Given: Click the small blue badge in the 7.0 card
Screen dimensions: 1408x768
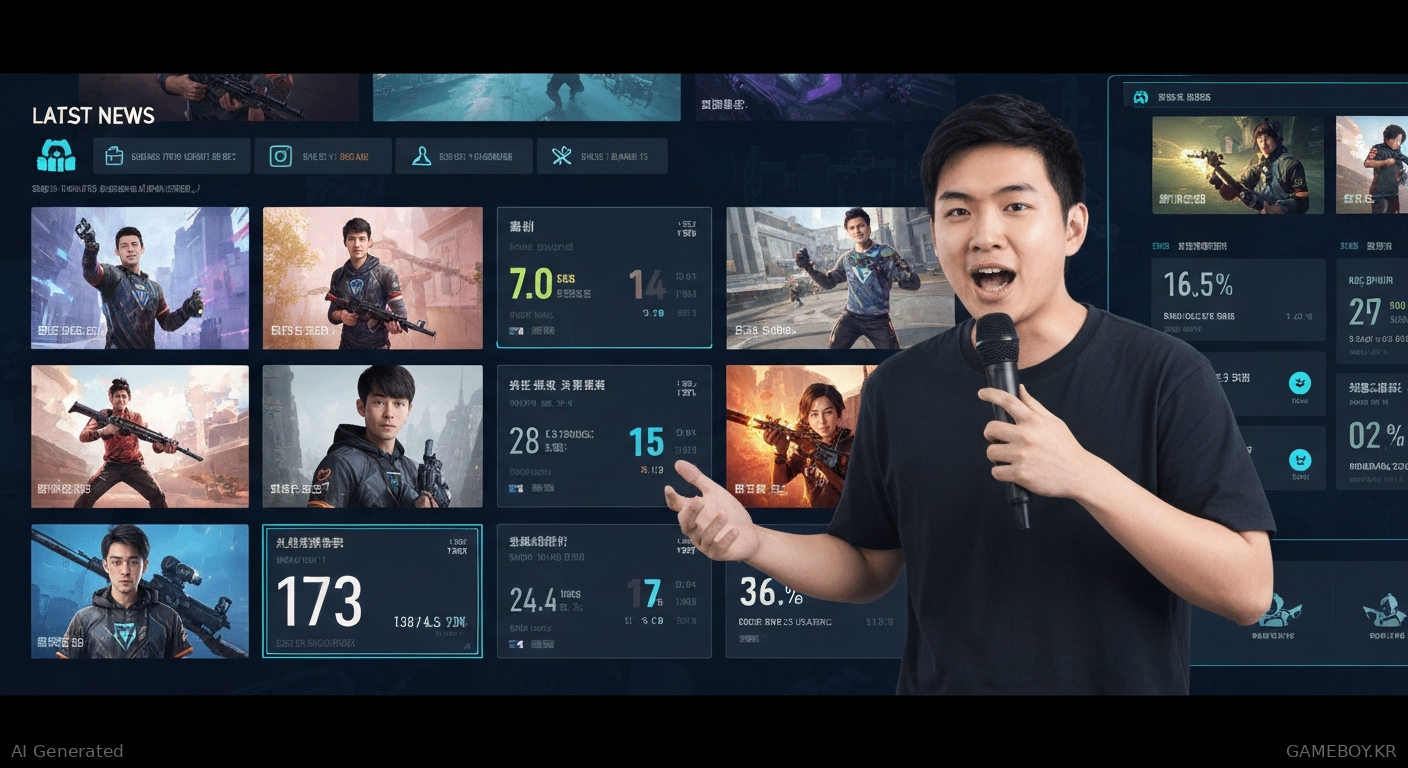Looking at the screenshot, I should click(x=516, y=329).
